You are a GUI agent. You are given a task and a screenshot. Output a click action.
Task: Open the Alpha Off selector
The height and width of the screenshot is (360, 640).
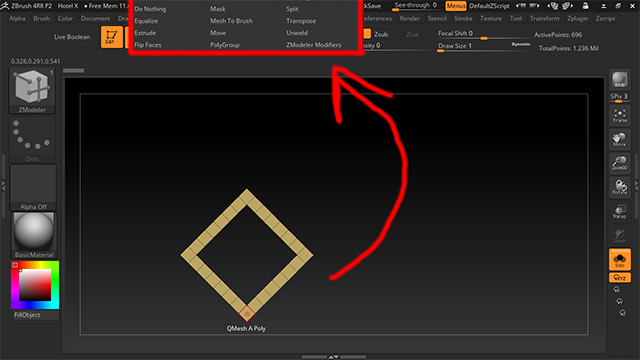(x=33, y=187)
